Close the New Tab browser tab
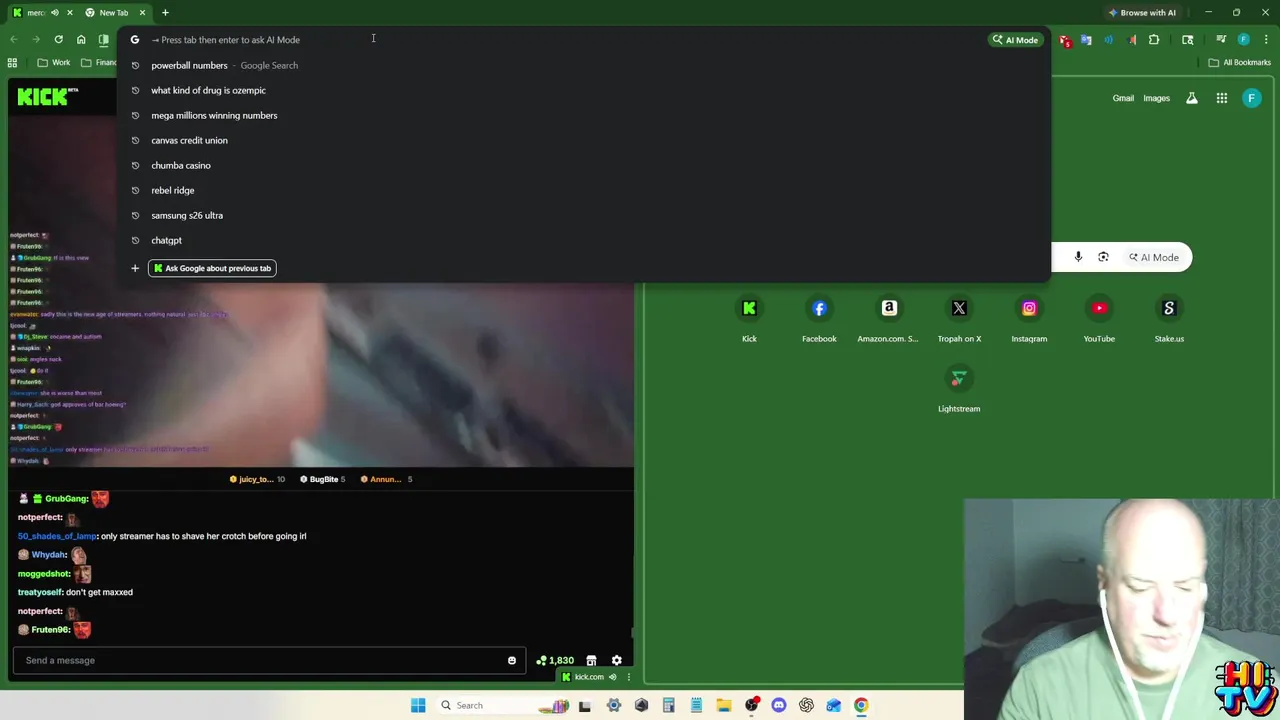The height and width of the screenshot is (720, 1280). 142,12
